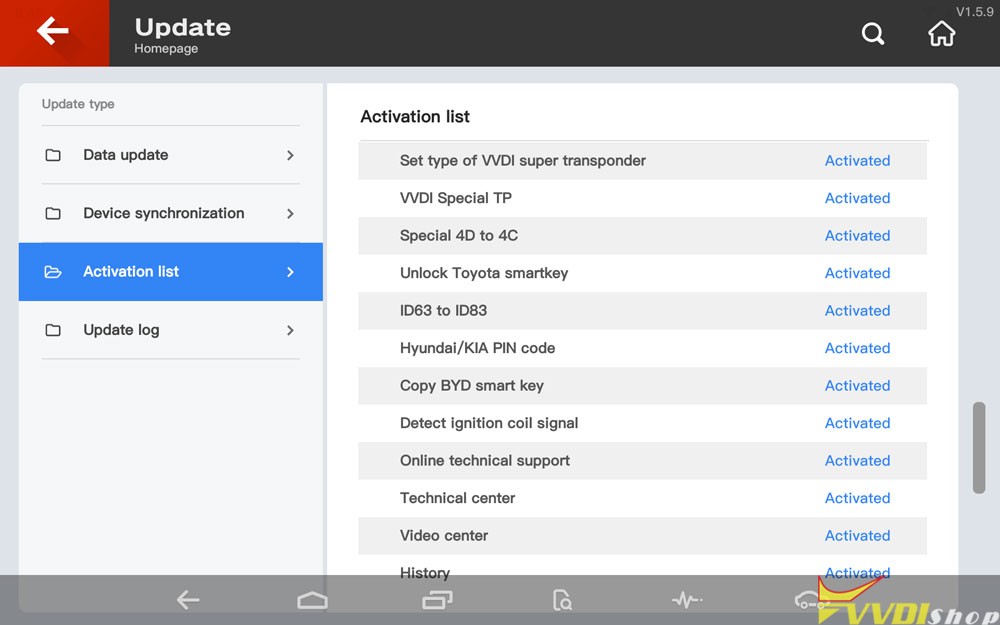
Task: Click 'Homepage' breadcrumb under Update title
Action: (166, 49)
